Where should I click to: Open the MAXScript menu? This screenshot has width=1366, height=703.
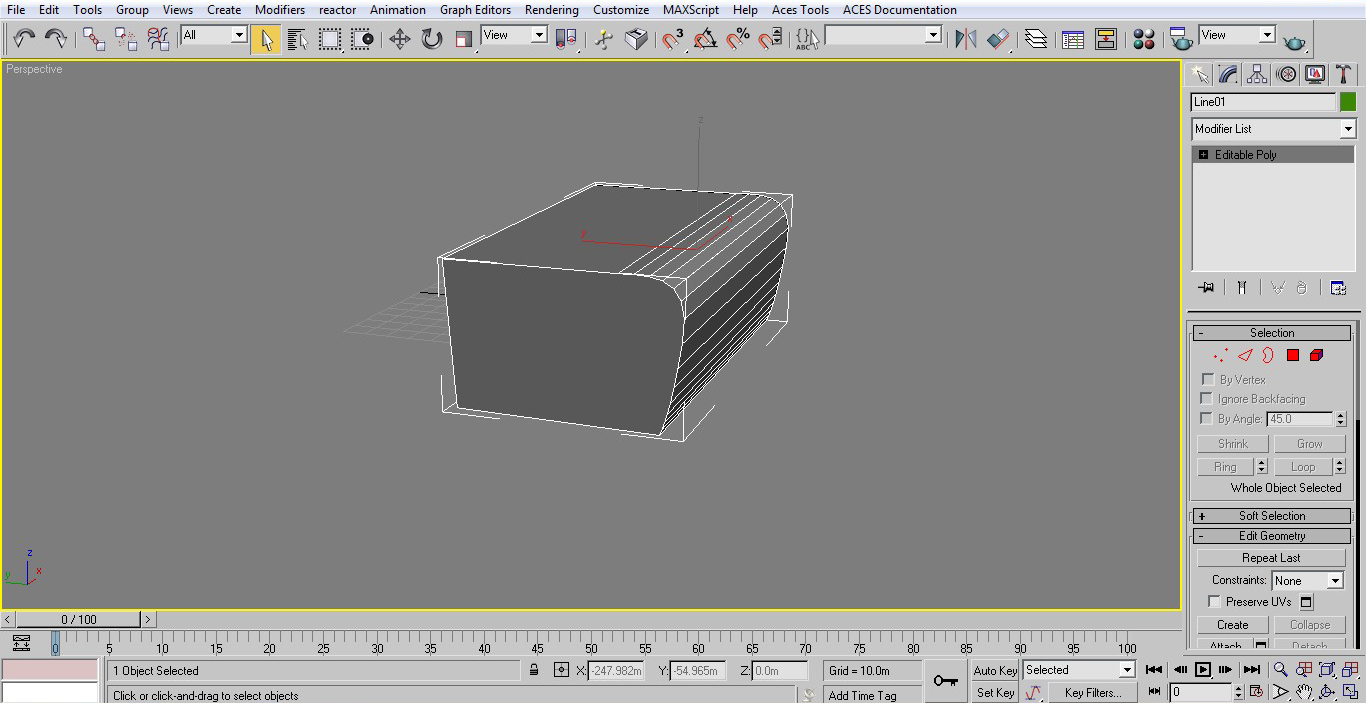tap(691, 10)
